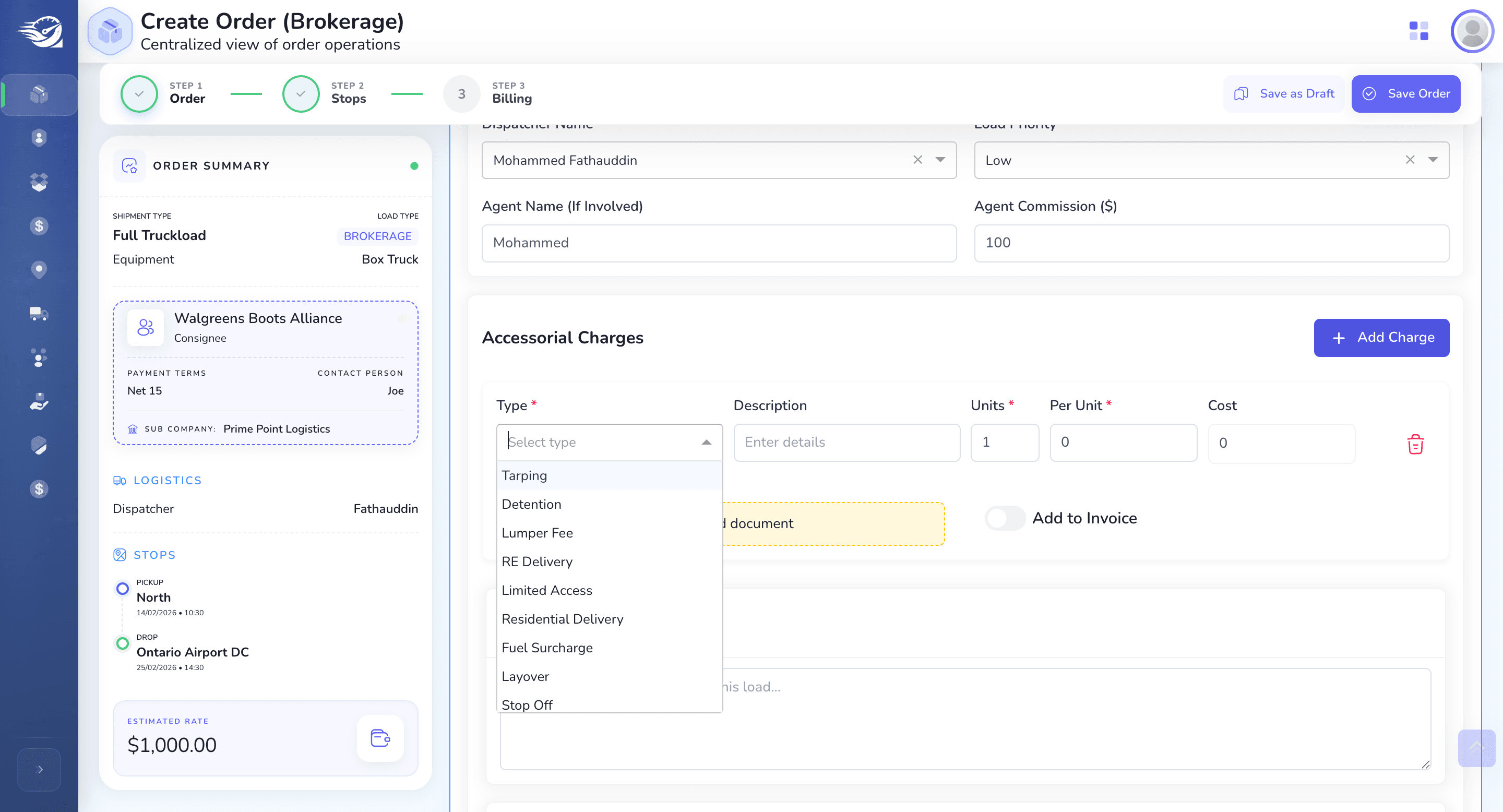The height and width of the screenshot is (812, 1503).
Task: Click the Description Enter details field
Action: pos(846,442)
